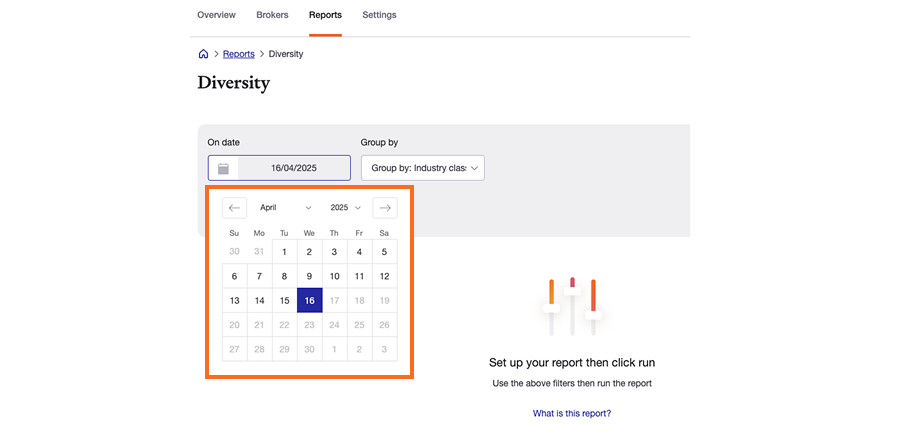Choose April 9 in the calendar
The height and width of the screenshot is (436, 901).
(309, 276)
